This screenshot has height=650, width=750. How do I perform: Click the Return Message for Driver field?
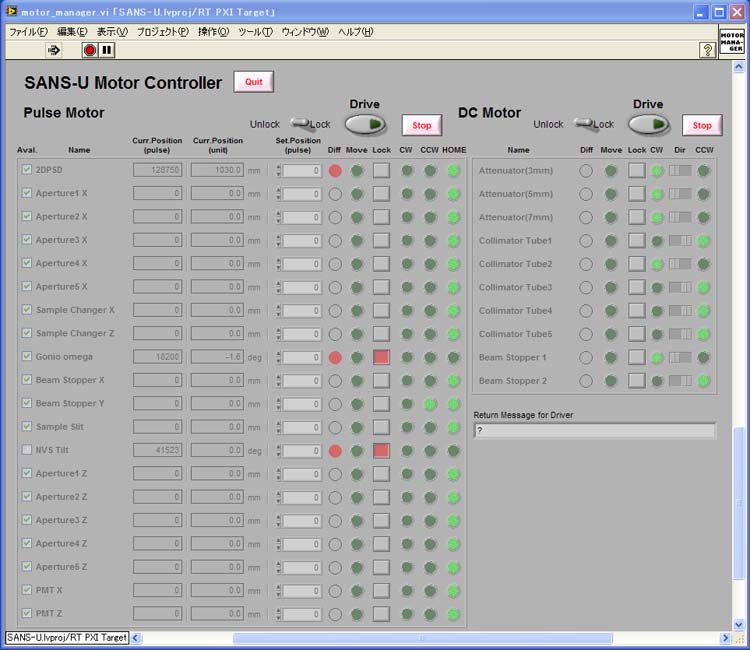click(595, 430)
